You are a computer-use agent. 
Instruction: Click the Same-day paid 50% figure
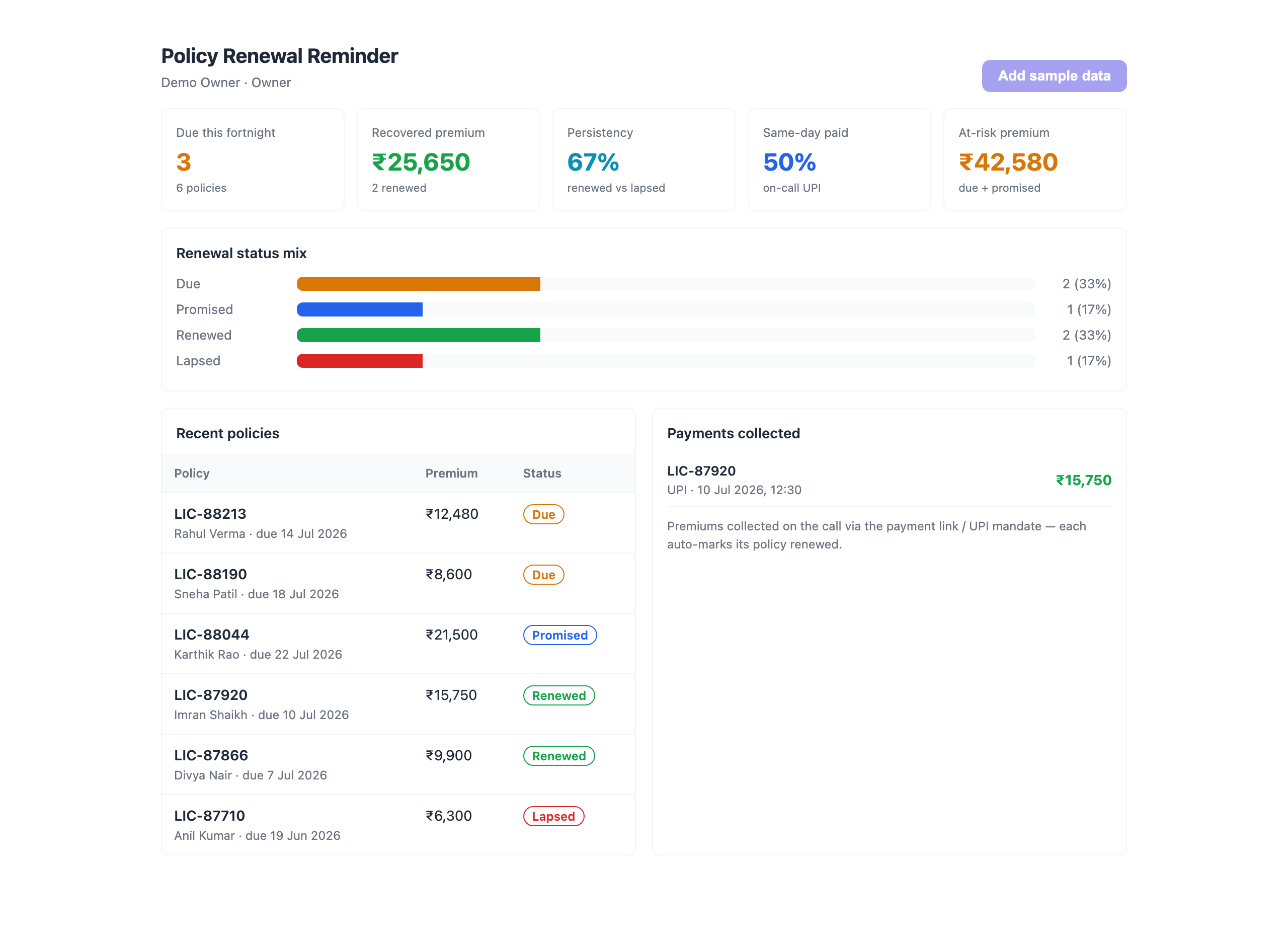pos(789,162)
